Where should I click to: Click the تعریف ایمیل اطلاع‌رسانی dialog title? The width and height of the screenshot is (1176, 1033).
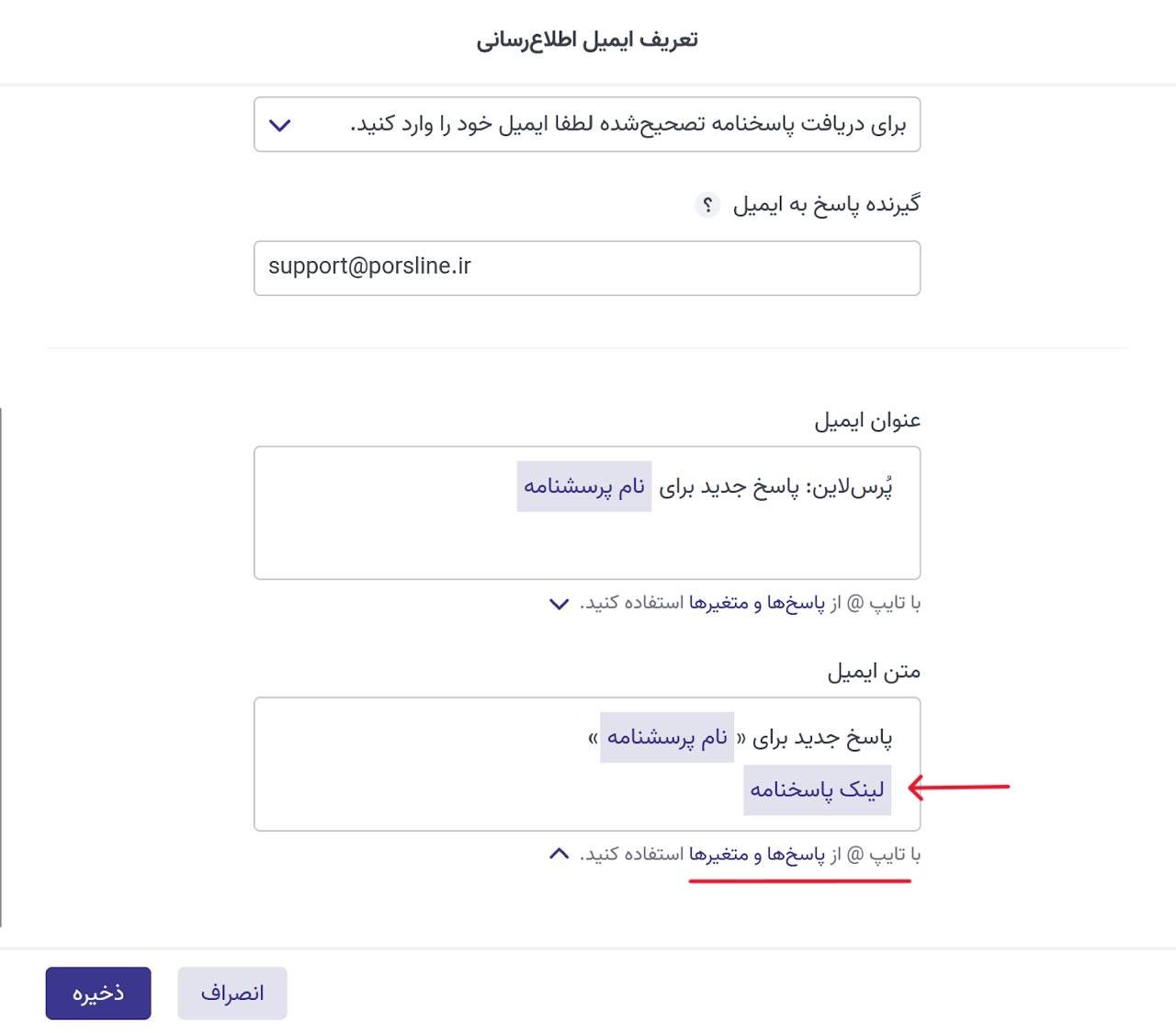coord(587,40)
